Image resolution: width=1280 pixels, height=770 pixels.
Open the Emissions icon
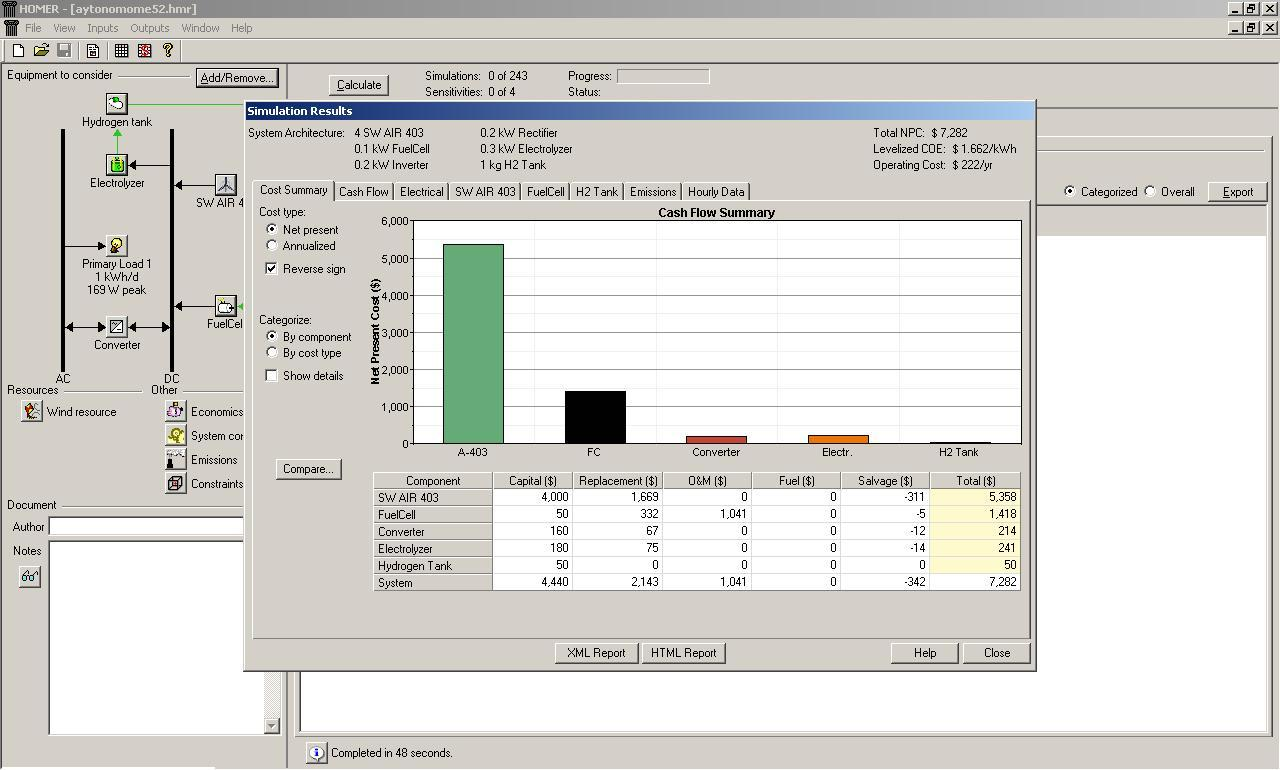coord(176,459)
